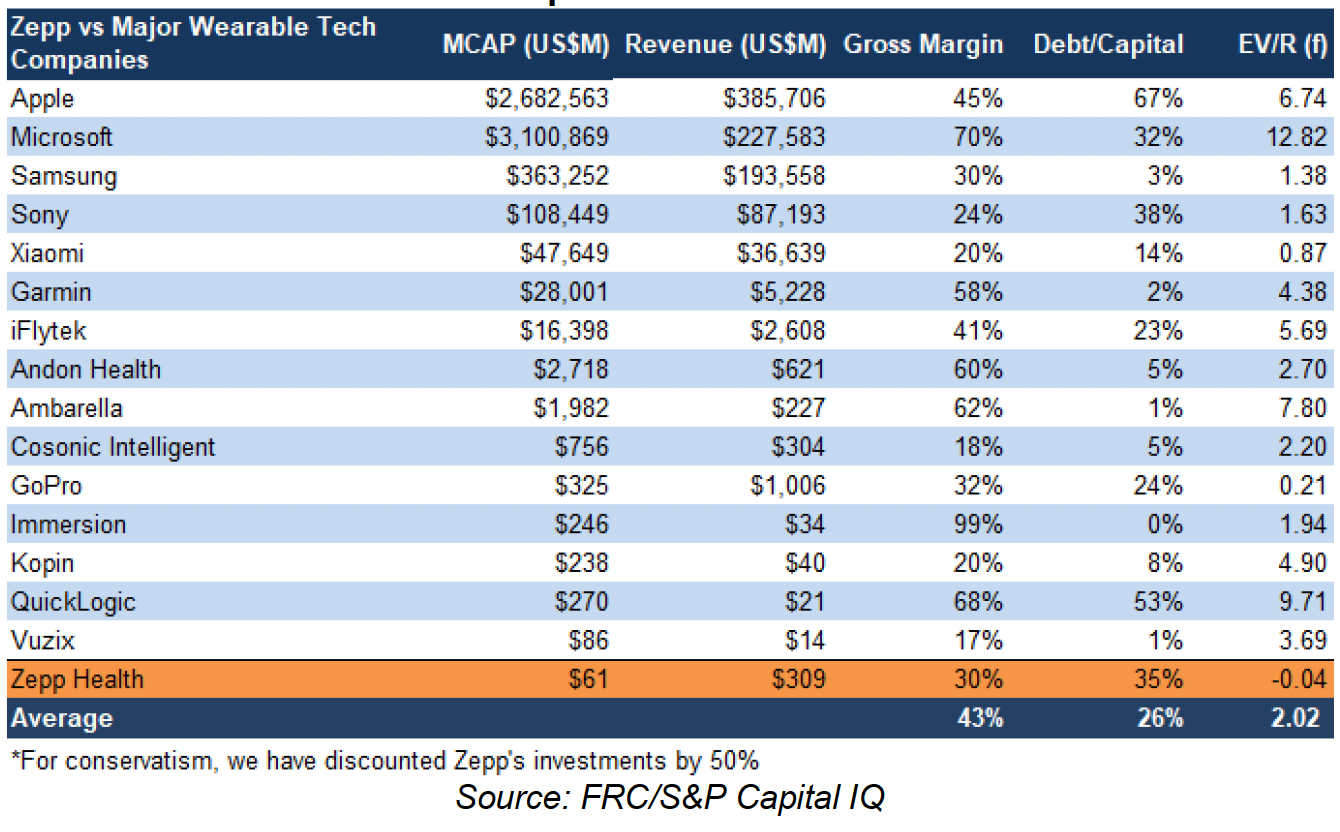Click Zepp Health's EV/R value -0.04
The image size is (1340, 832).
click(1300, 680)
